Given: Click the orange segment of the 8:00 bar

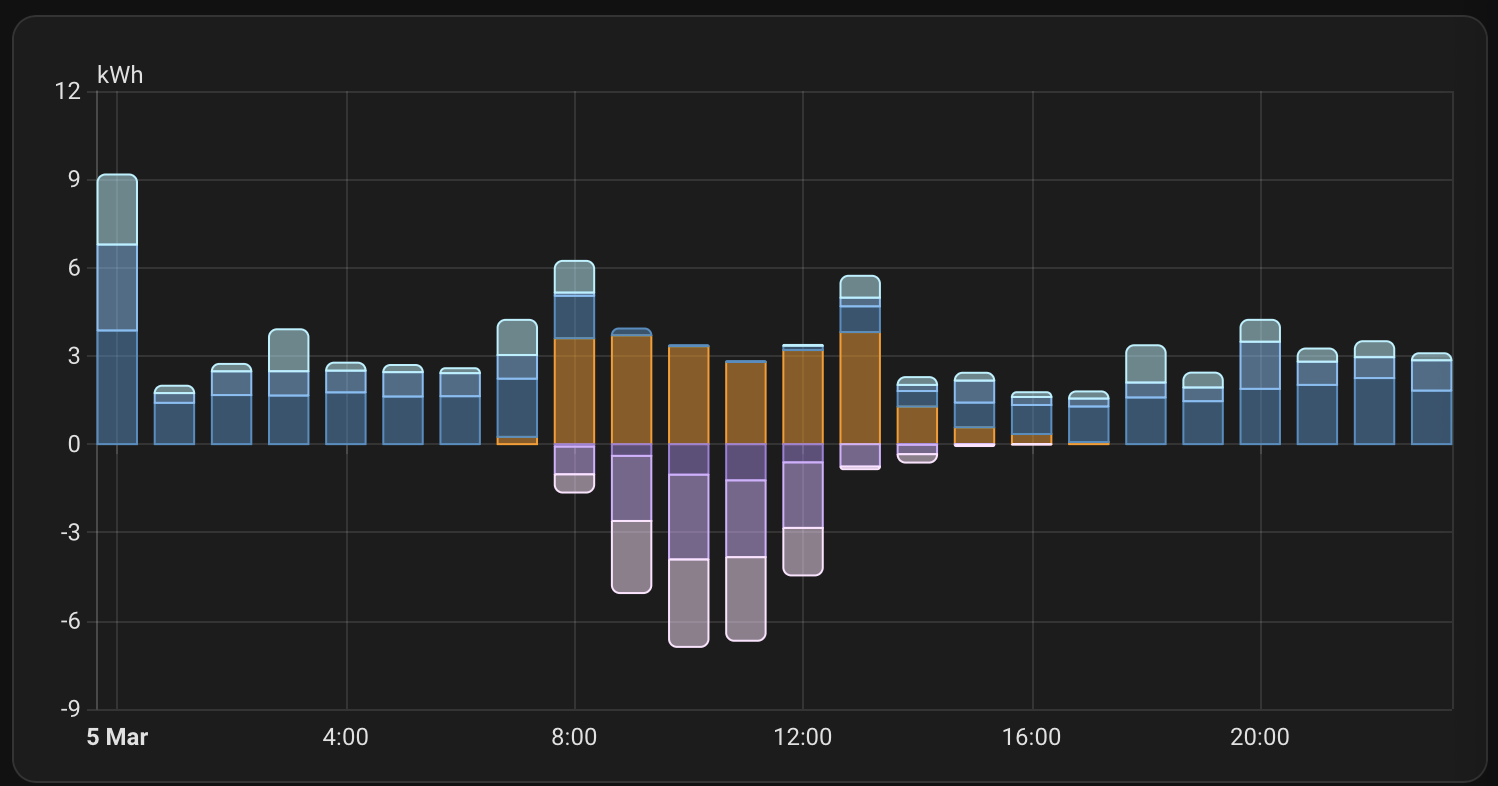Looking at the screenshot, I should pyautogui.click(x=574, y=391).
